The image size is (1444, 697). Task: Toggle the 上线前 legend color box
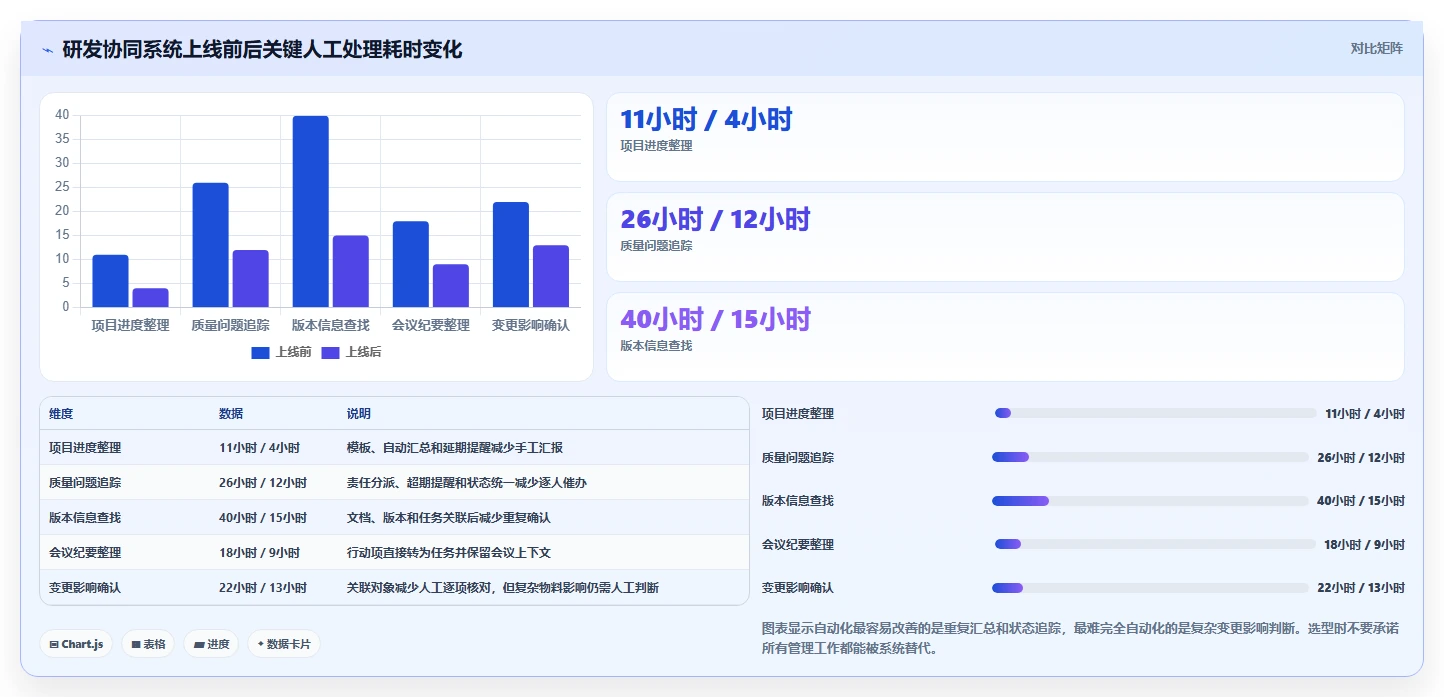(261, 352)
